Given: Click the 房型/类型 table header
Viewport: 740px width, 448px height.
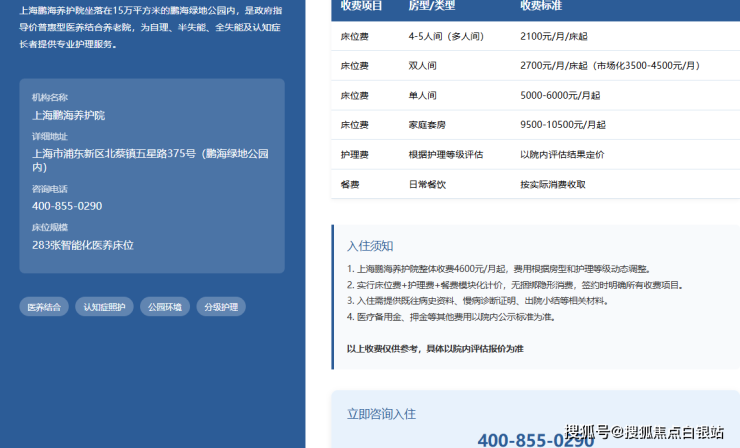Looking at the screenshot, I should pyautogui.click(x=432, y=6).
